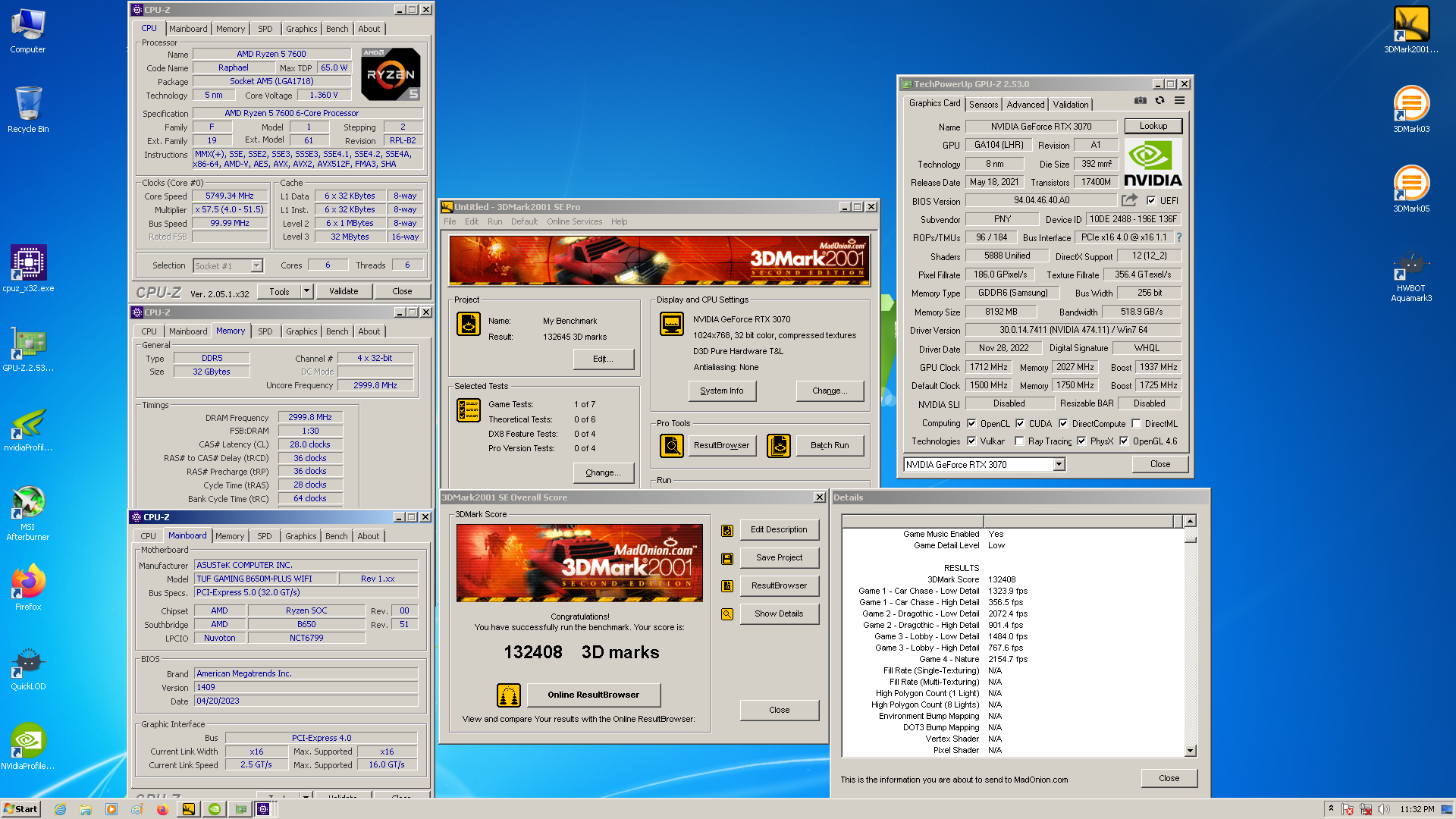
Task: Toggle the CUDA checkbox
Action: 1020,424
